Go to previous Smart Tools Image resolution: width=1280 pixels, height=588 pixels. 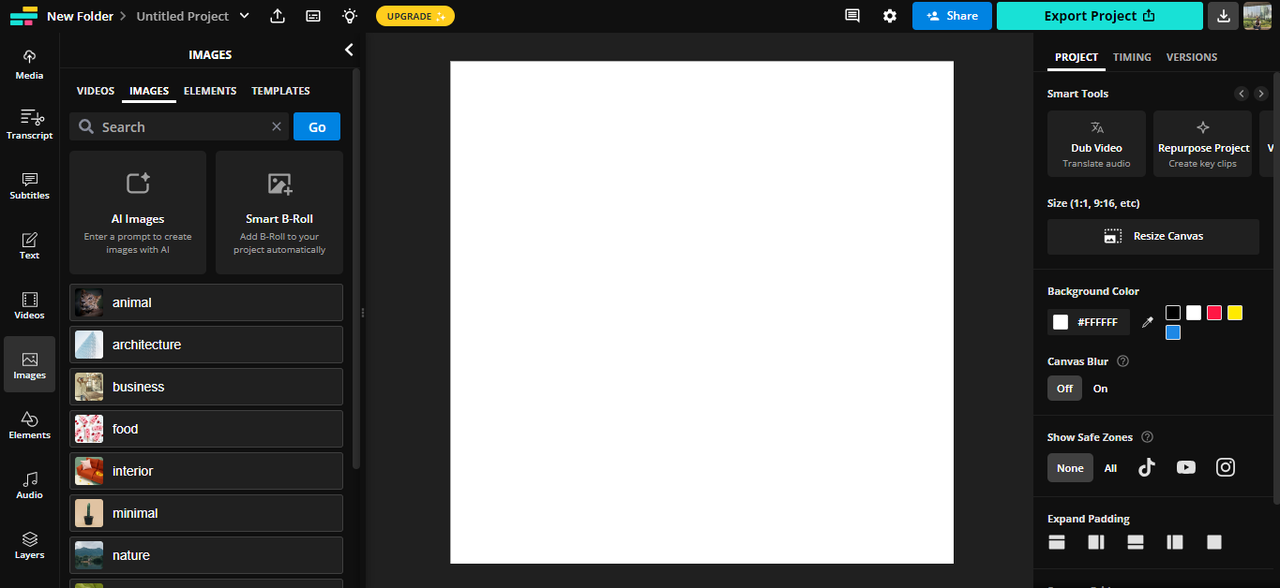(x=1241, y=94)
